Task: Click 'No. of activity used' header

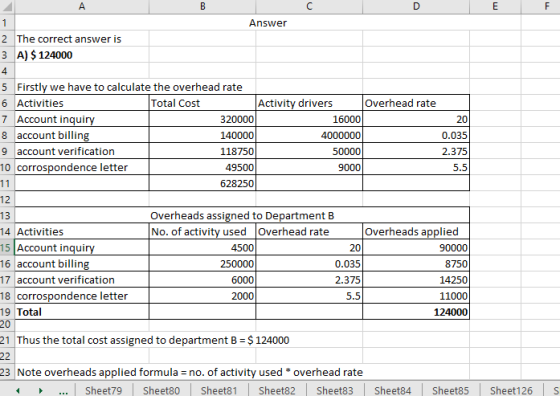Action: (x=202, y=232)
